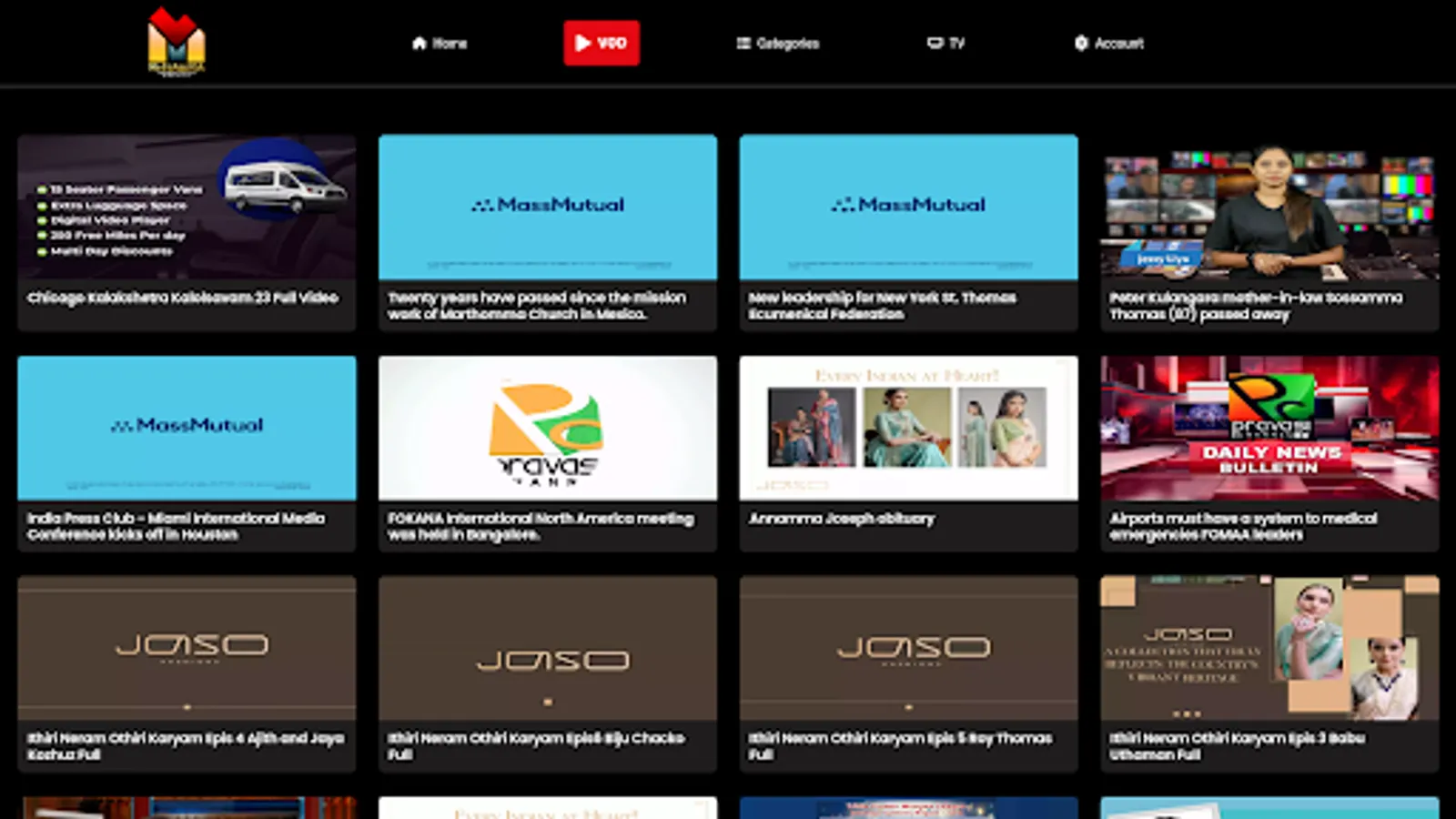The width and height of the screenshot is (1456, 819).
Task: Click the television icon beside TV
Action: click(935, 43)
